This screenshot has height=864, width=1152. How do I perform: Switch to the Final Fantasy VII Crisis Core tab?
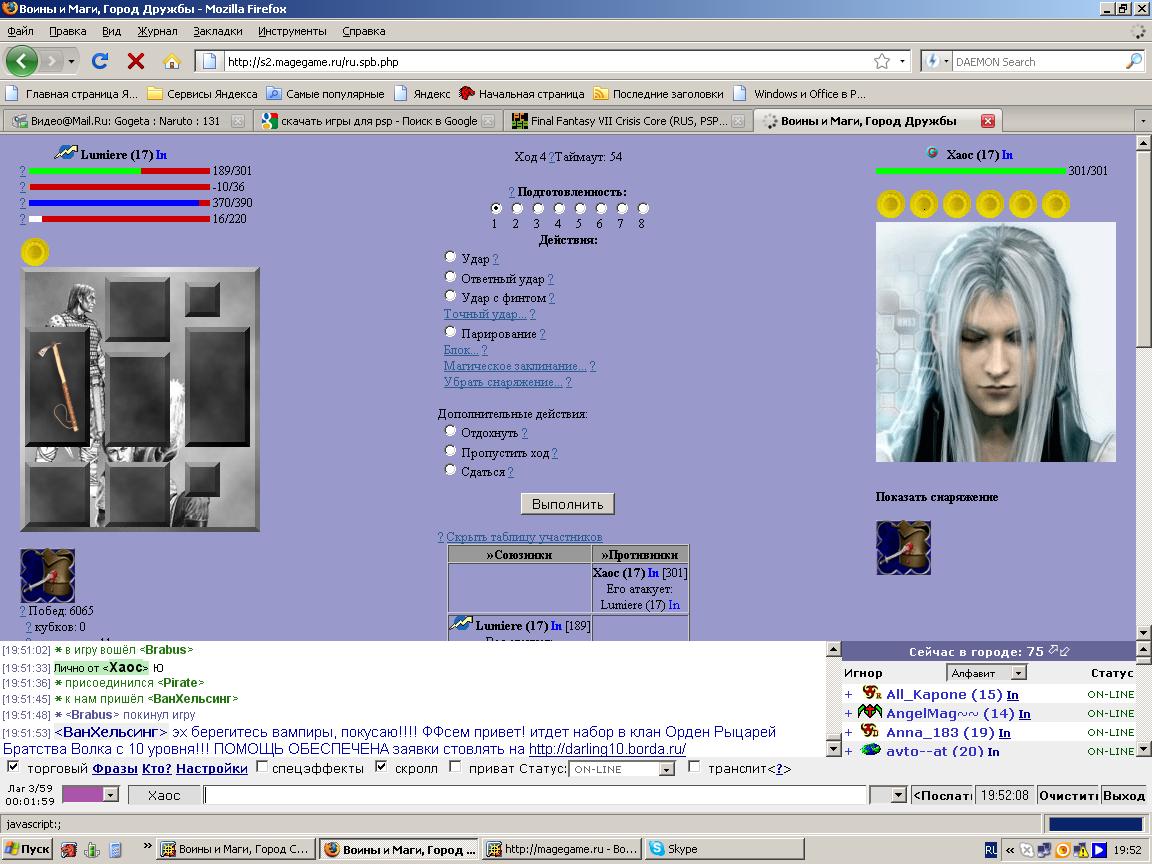pyautogui.click(x=628, y=121)
